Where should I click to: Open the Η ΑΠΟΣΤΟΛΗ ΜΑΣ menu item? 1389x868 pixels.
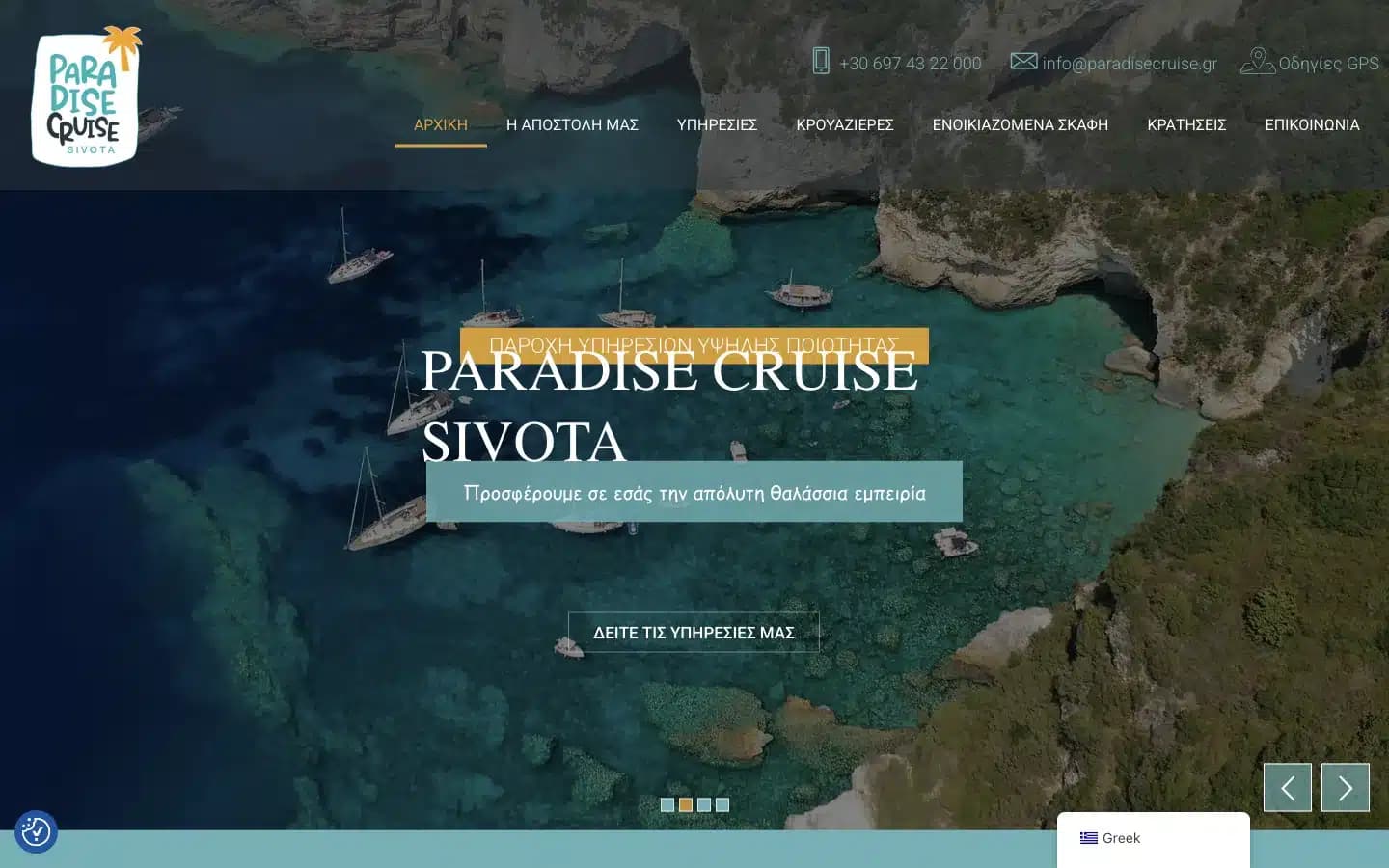pos(572,124)
